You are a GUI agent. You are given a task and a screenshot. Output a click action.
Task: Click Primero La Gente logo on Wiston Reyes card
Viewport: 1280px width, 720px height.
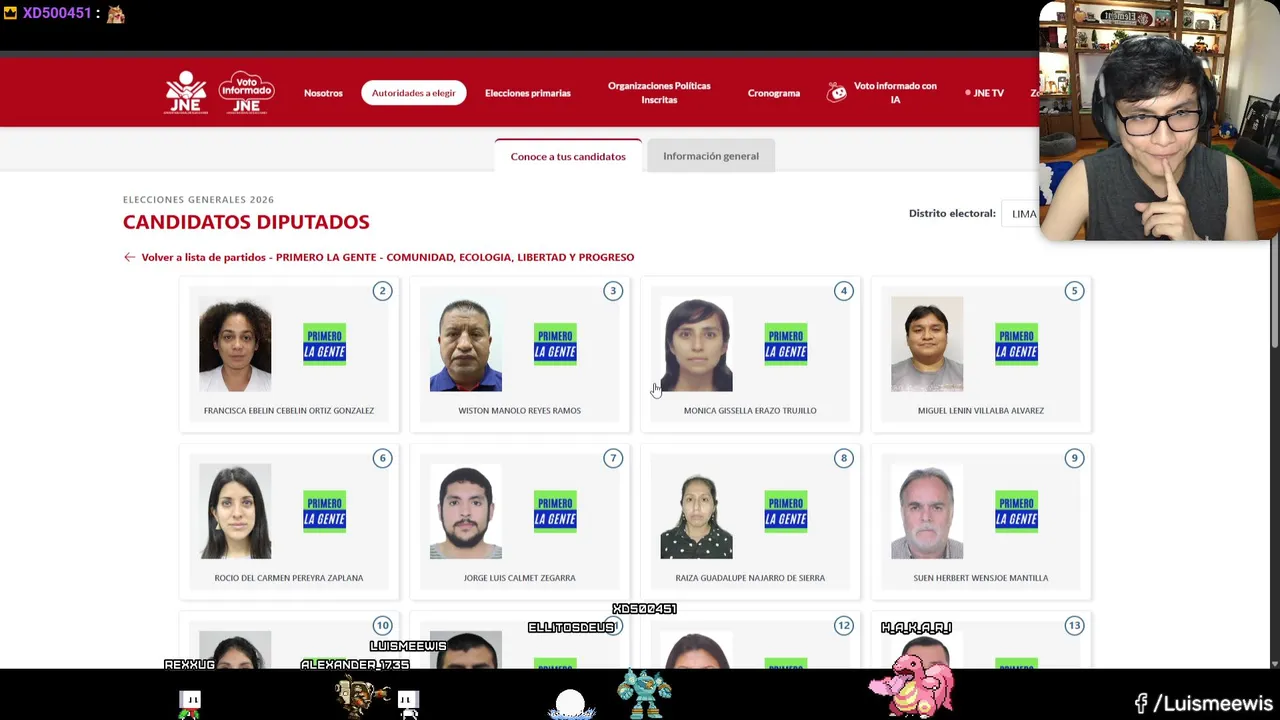point(555,344)
